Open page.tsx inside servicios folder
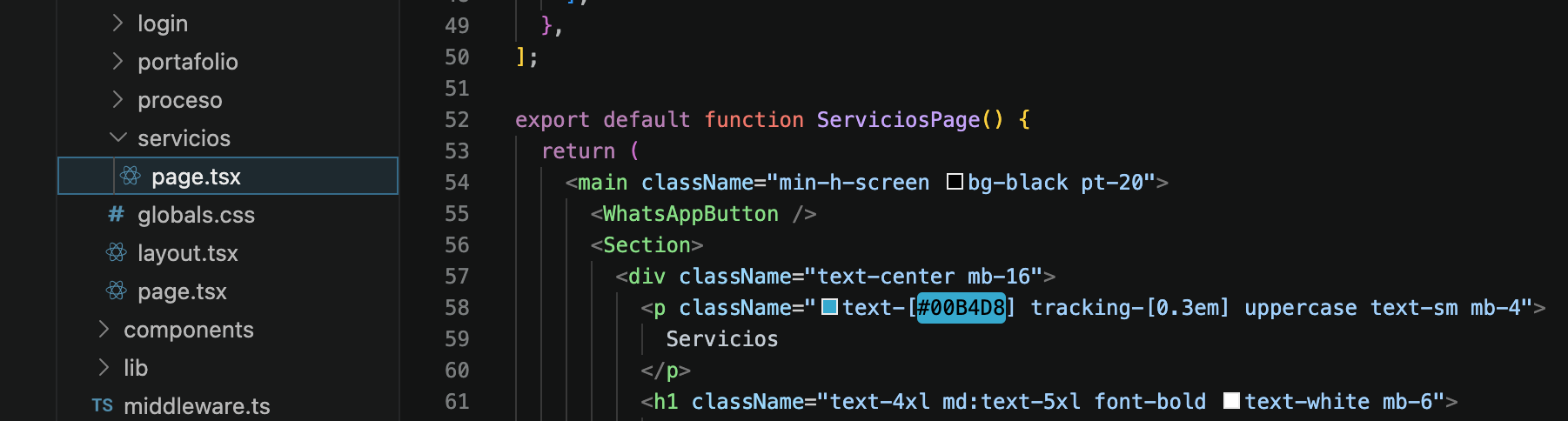Screen dimensions: 1568x421 (228, 176)
